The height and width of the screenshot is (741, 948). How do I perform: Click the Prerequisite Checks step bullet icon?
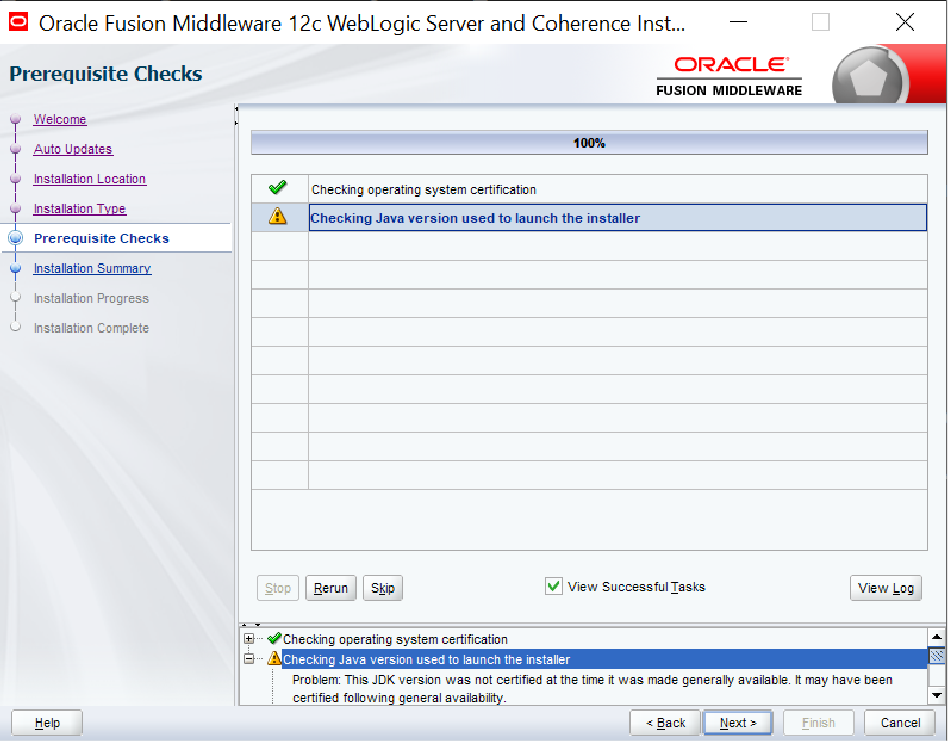[x=14, y=239]
